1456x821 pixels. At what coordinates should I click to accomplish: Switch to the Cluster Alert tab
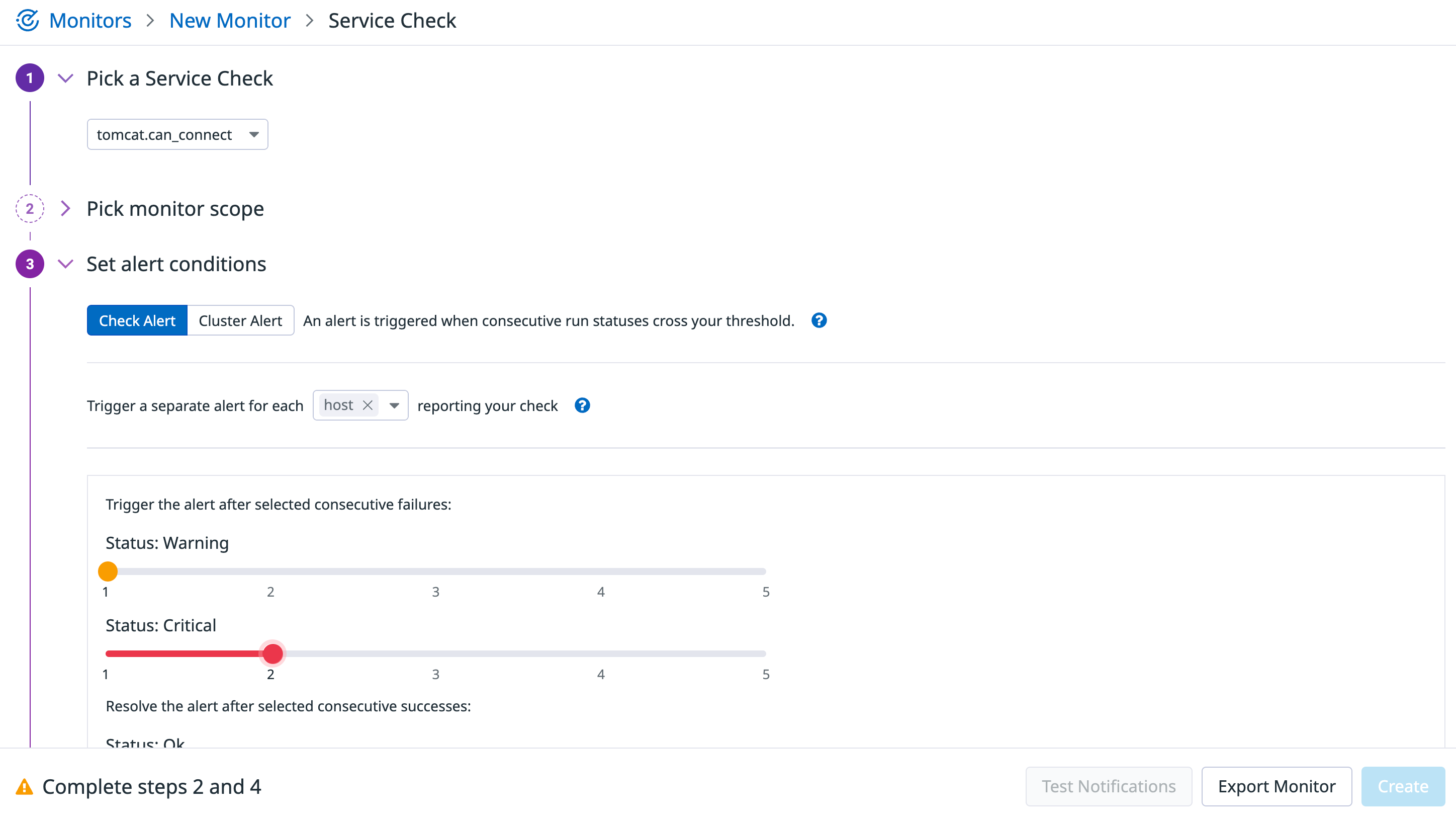tap(240, 320)
